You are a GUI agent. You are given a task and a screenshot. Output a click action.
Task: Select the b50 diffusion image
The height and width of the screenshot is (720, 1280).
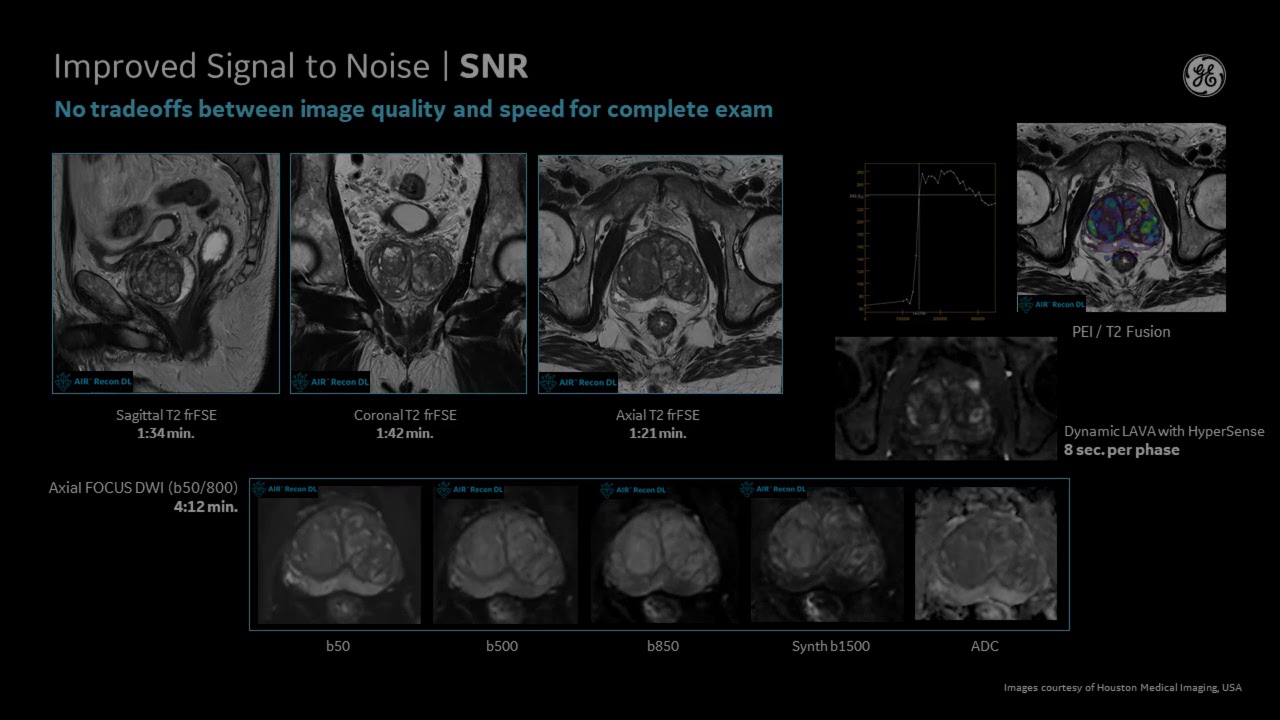point(338,555)
